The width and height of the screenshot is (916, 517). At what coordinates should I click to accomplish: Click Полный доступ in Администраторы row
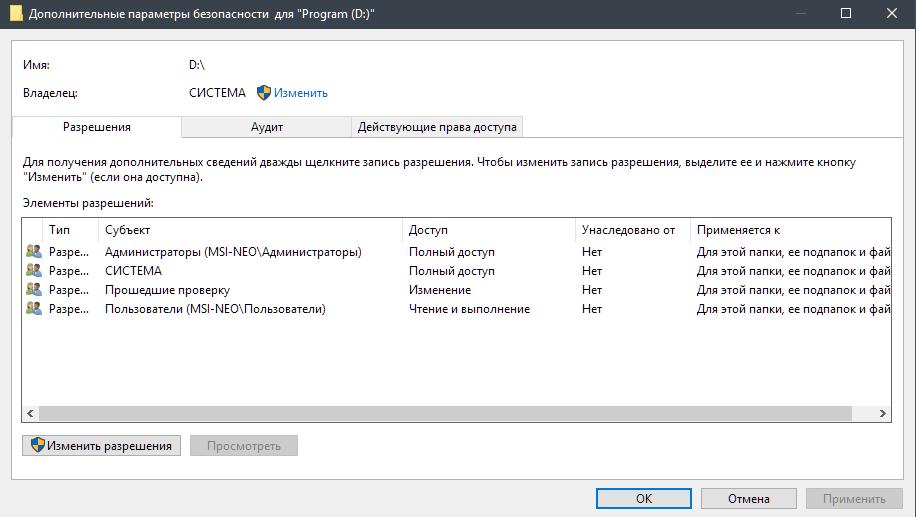coord(452,252)
